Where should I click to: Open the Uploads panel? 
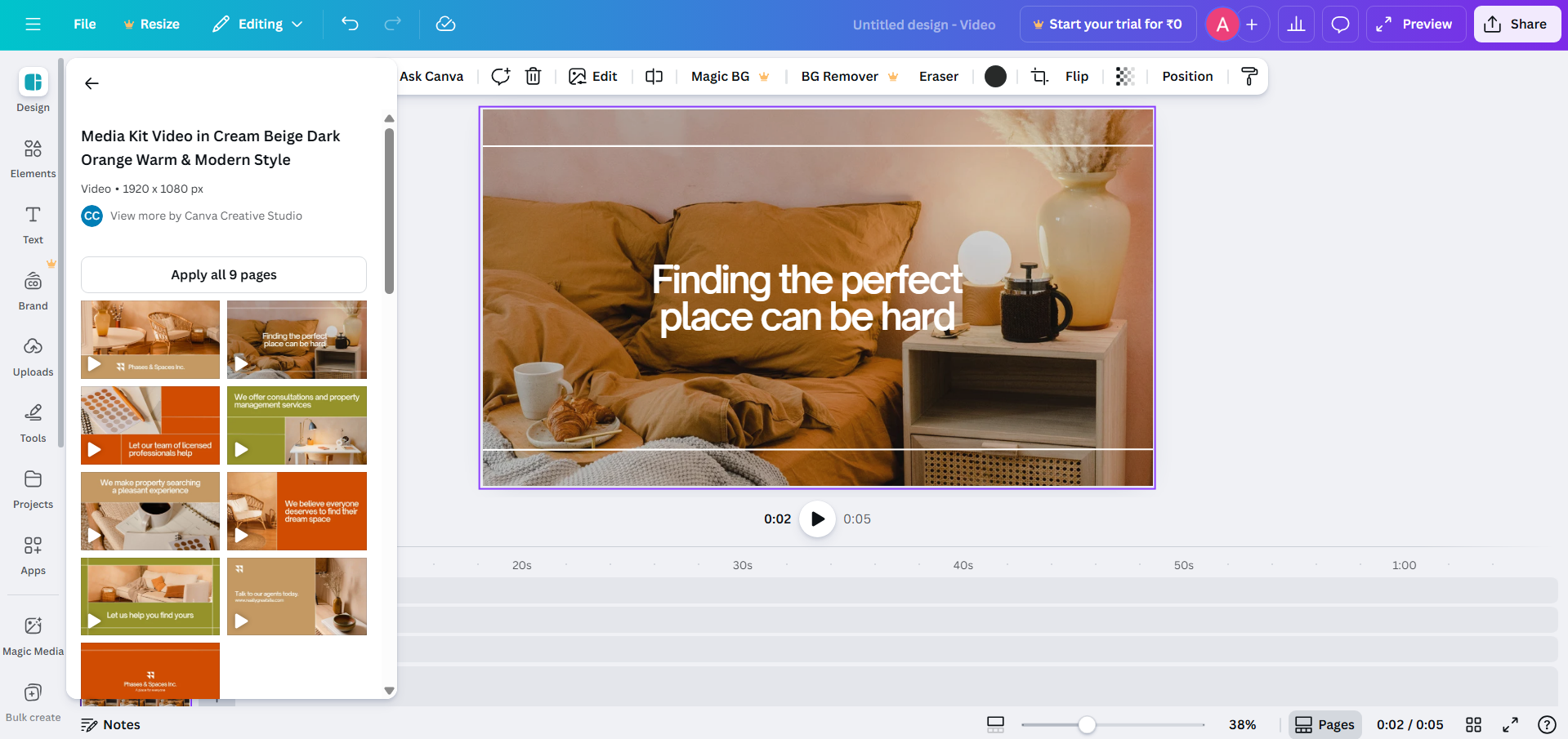point(33,356)
